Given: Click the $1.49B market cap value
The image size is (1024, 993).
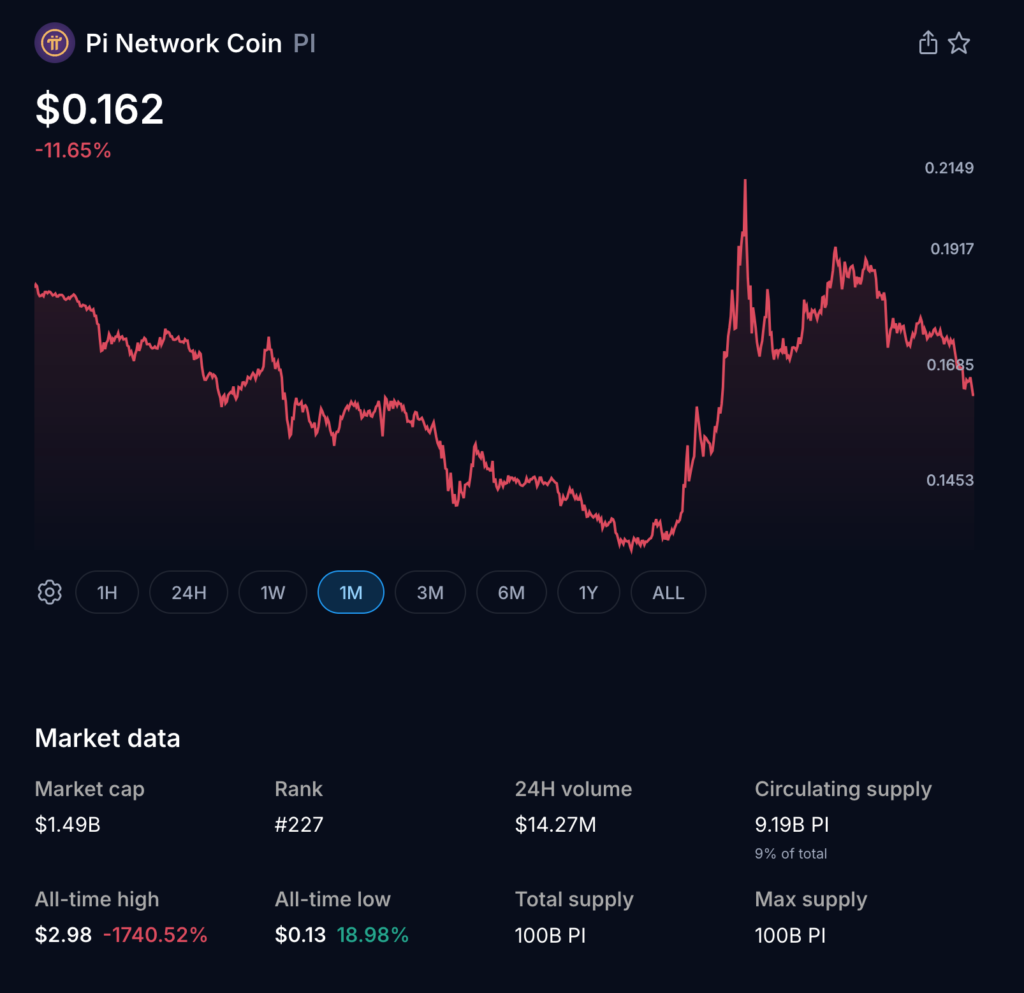Looking at the screenshot, I should [67, 825].
